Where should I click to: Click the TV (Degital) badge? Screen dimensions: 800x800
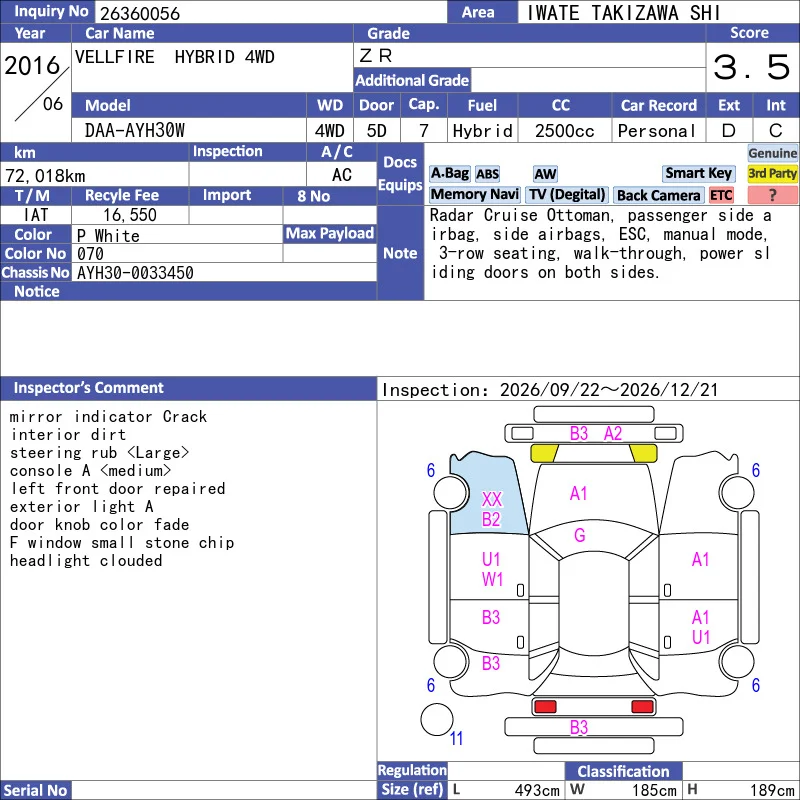[x=567, y=194]
